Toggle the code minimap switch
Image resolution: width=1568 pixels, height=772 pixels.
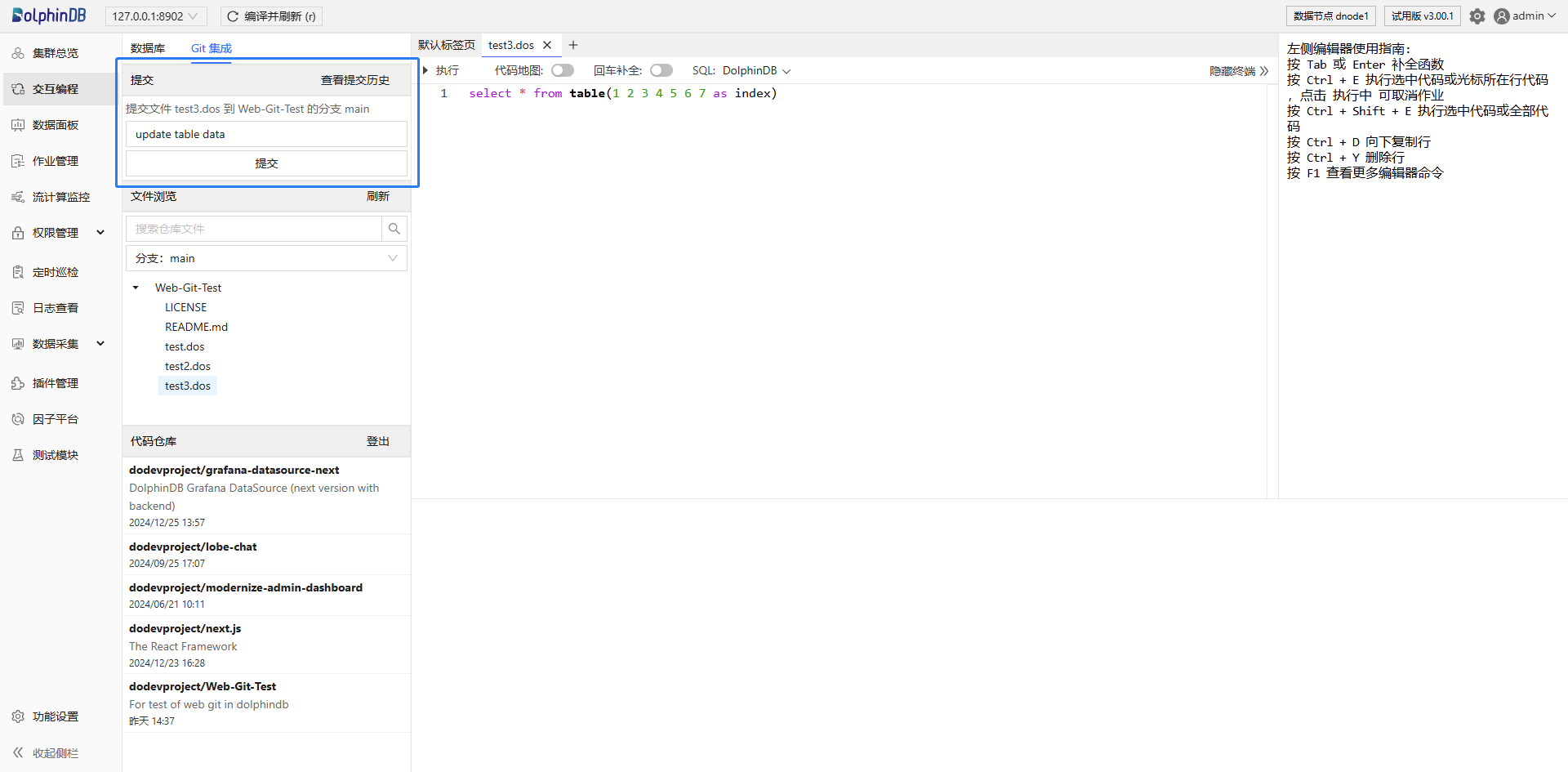coord(562,70)
